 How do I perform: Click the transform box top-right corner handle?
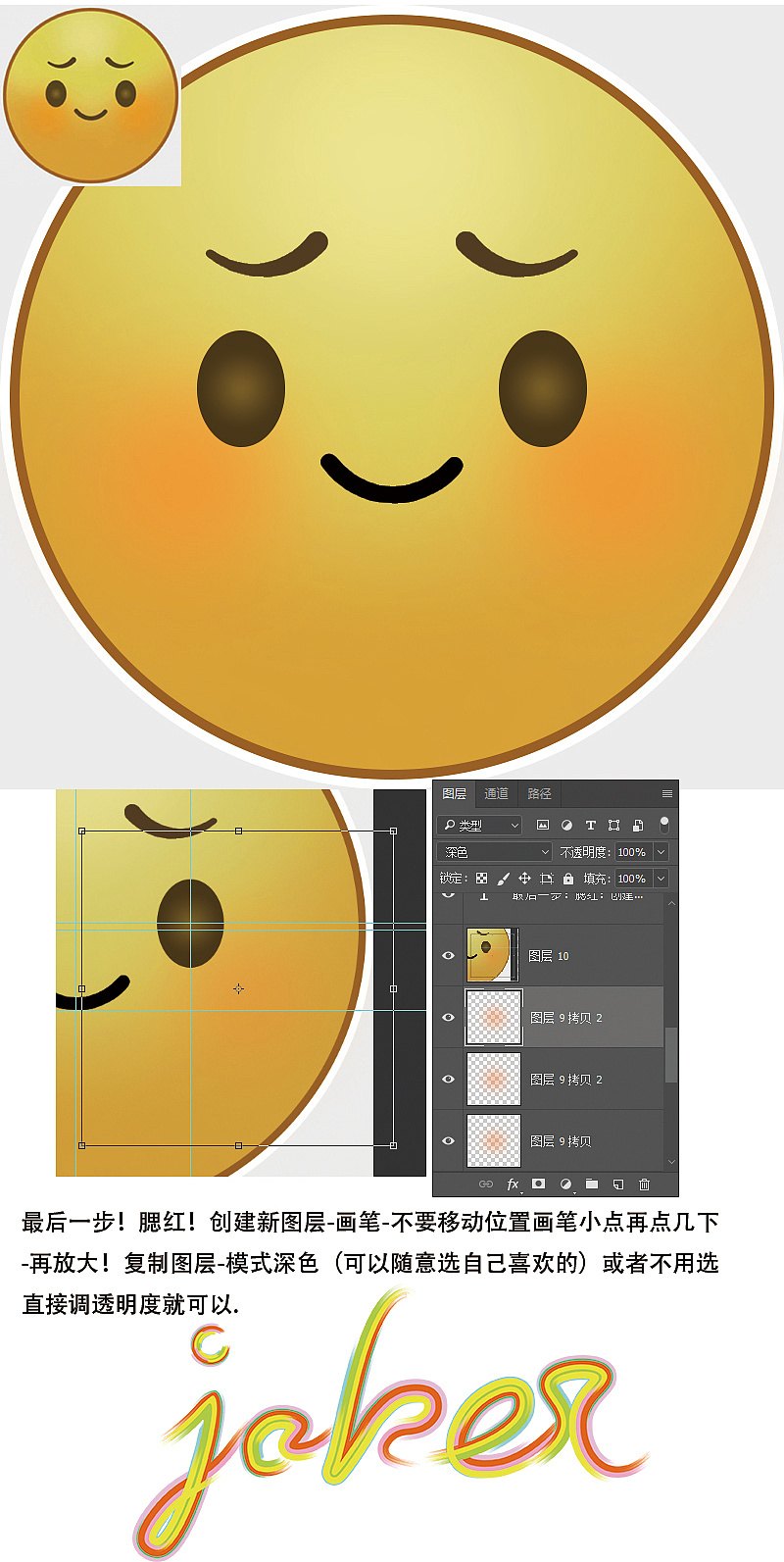click(x=394, y=831)
